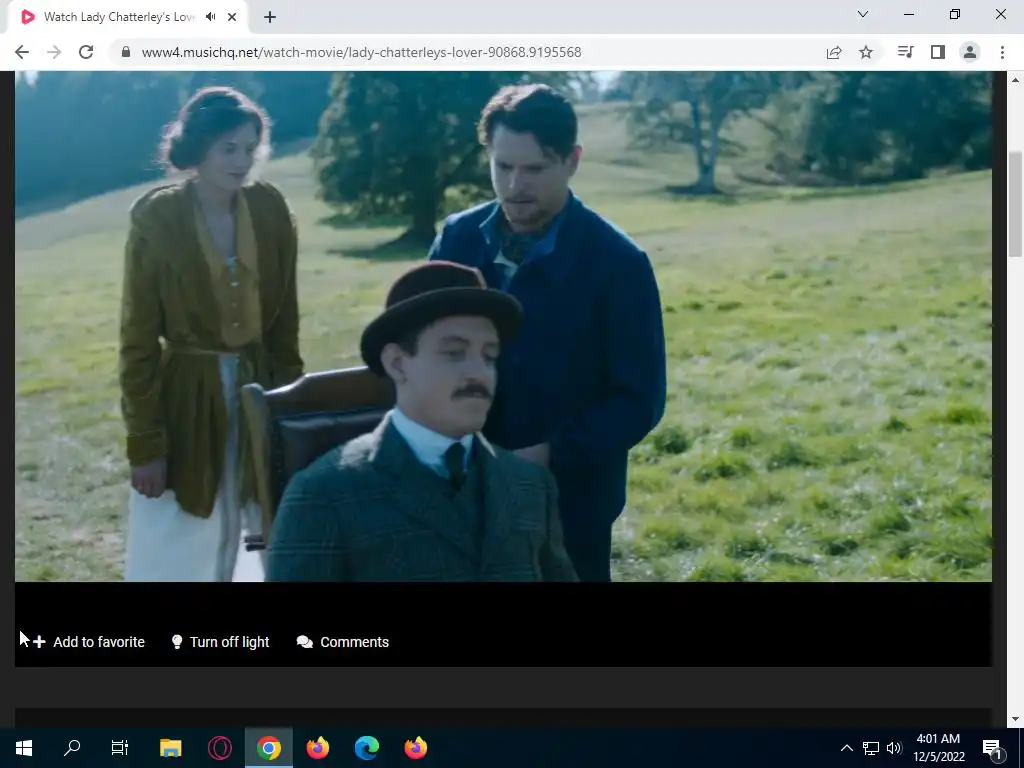Mute the tab via speaker icon

tap(210, 17)
